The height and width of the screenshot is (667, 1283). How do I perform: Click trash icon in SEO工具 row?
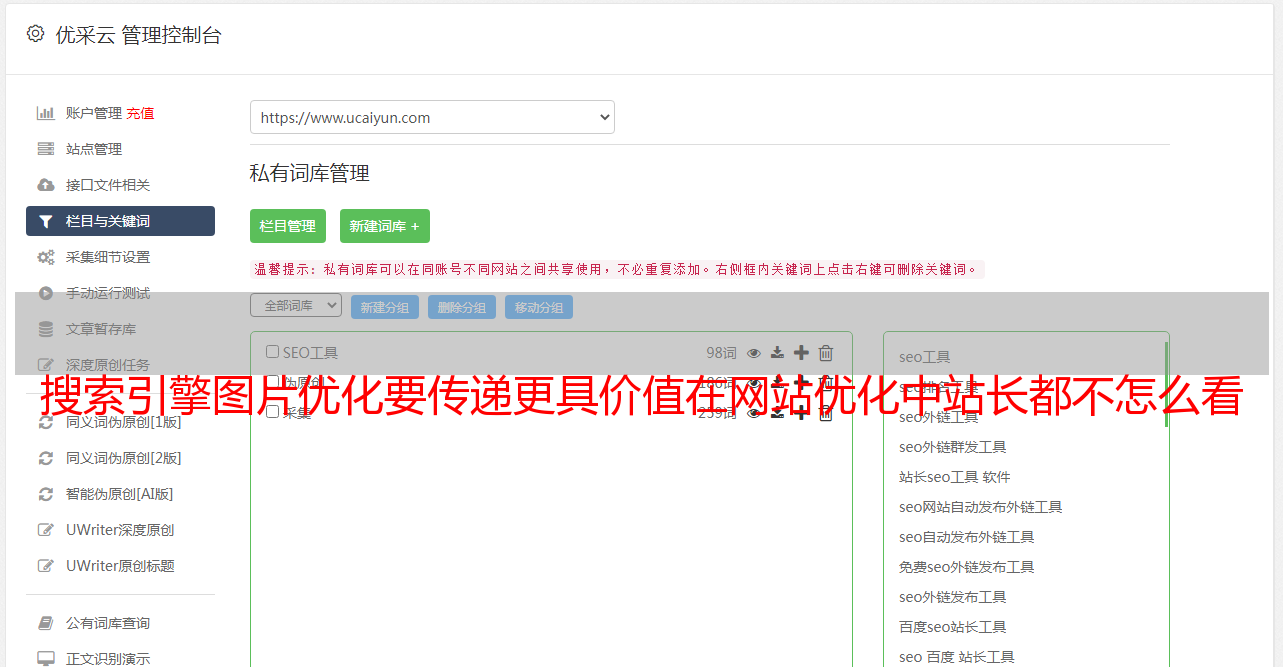coord(826,353)
